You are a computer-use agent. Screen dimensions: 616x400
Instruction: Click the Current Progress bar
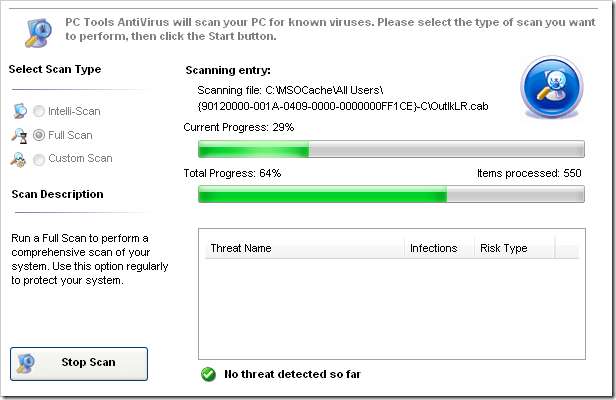coord(391,149)
